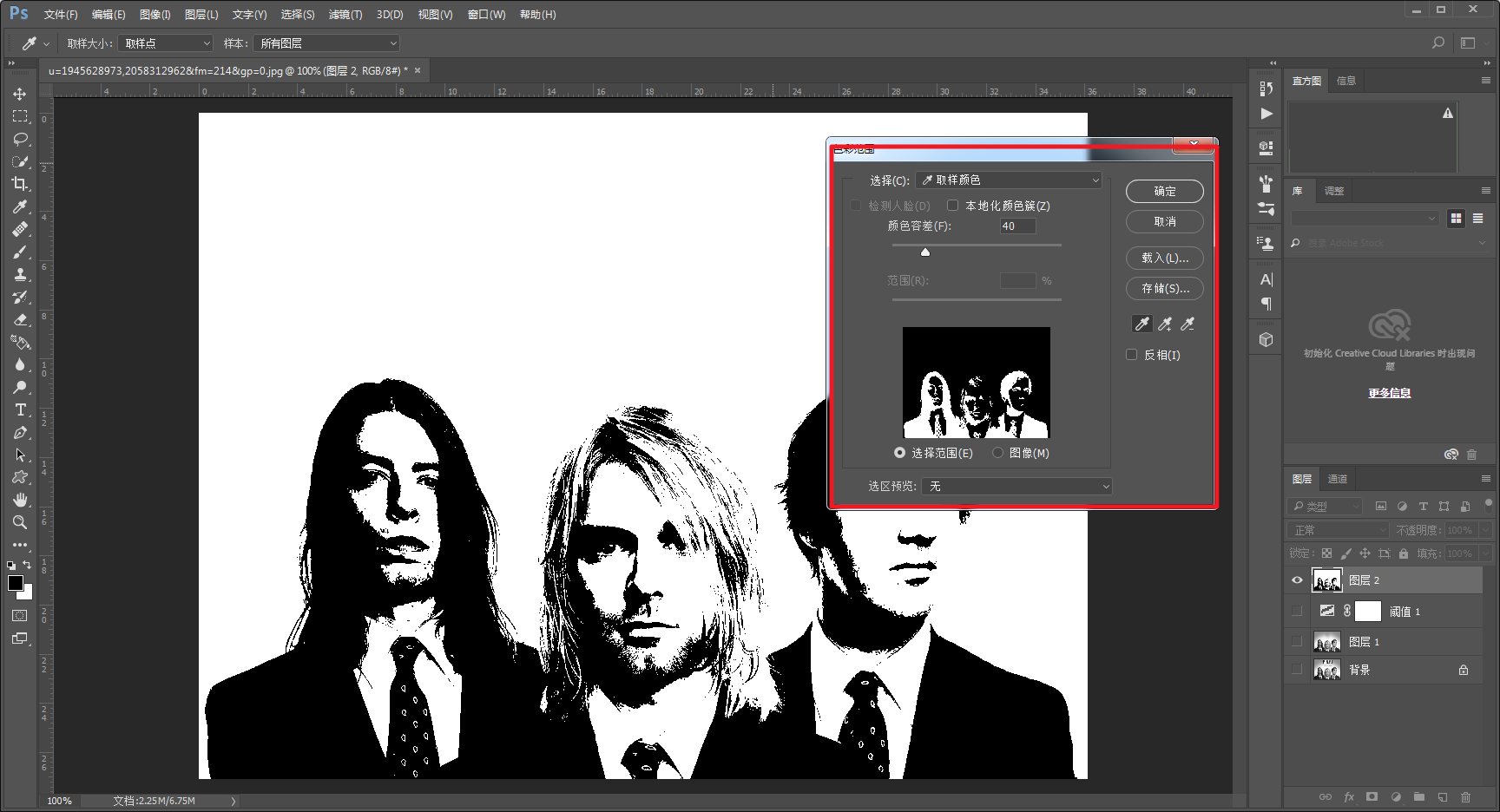Pick the Add to Sample eyedropper in dialog
The image size is (1500, 812).
(1165, 324)
